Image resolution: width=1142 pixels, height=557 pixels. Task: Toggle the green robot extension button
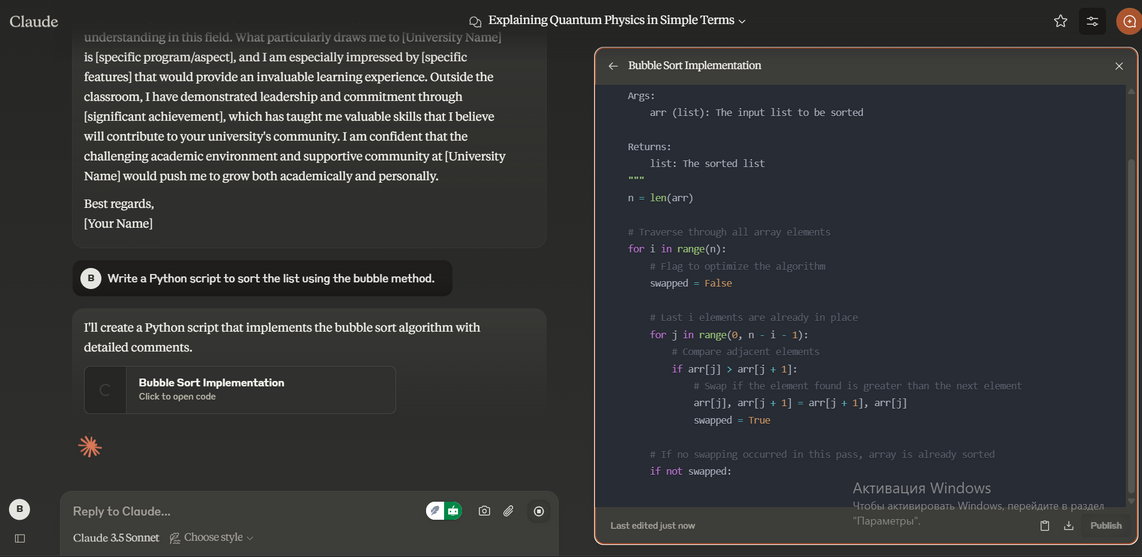click(x=453, y=511)
